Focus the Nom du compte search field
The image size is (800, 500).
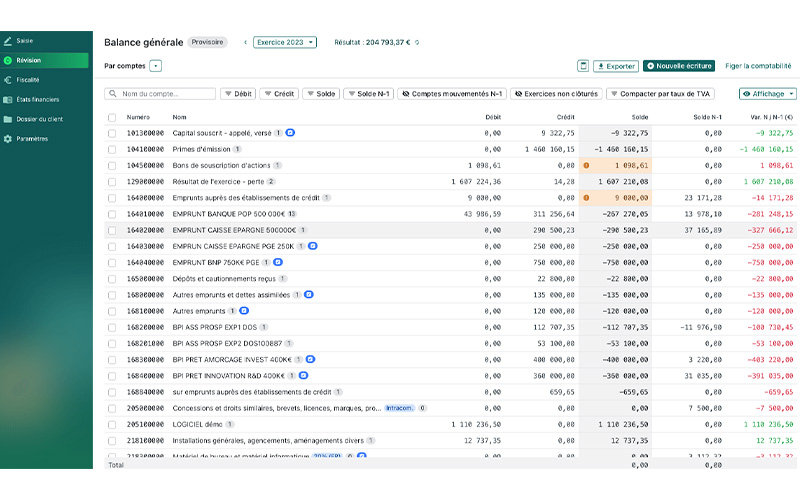[160, 94]
